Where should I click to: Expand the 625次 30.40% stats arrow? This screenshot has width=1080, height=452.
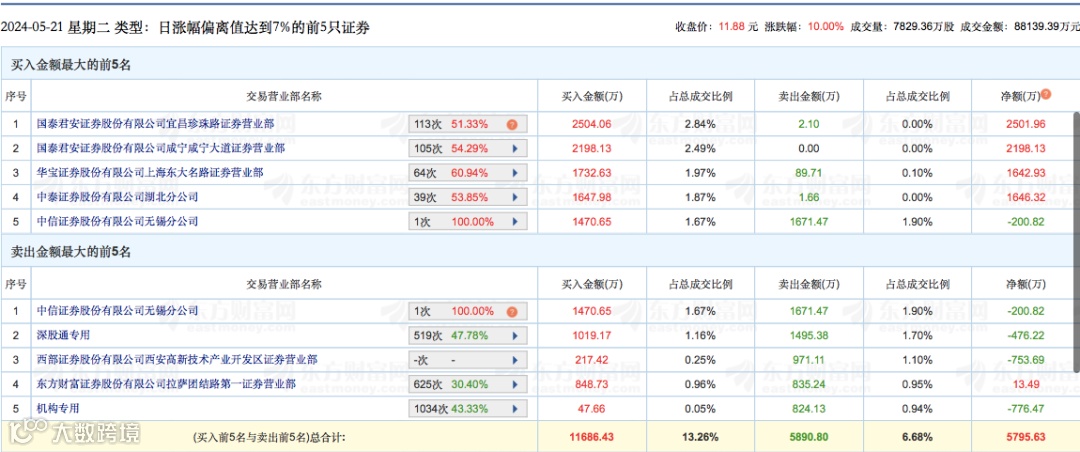(x=514, y=384)
